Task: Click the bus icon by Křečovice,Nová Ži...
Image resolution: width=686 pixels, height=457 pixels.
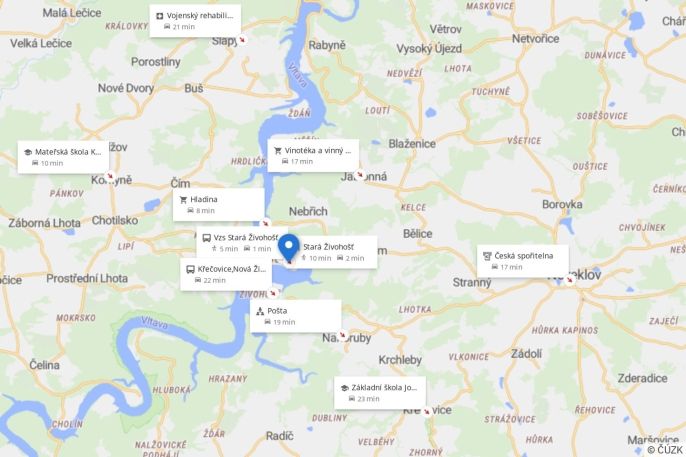Action: [x=190, y=269]
